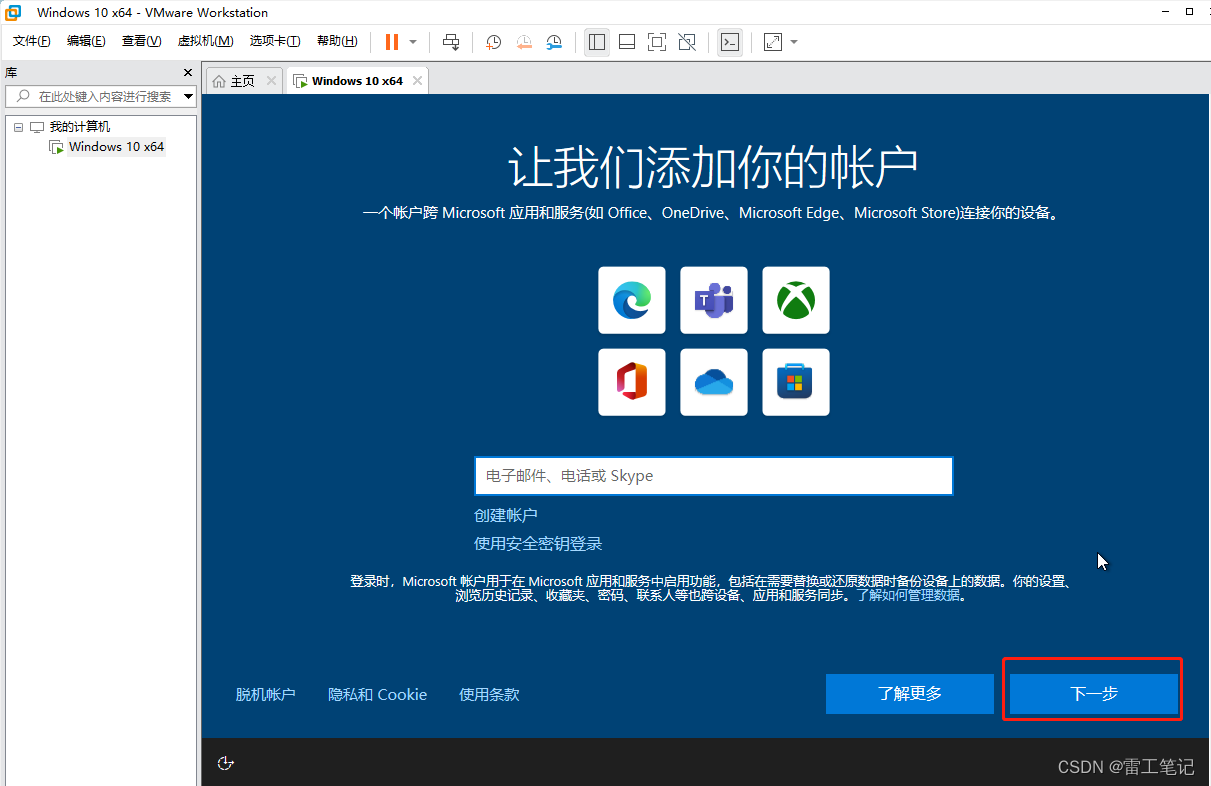
Task: Open the stretch mode dropdown arrow
Action: [x=794, y=42]
